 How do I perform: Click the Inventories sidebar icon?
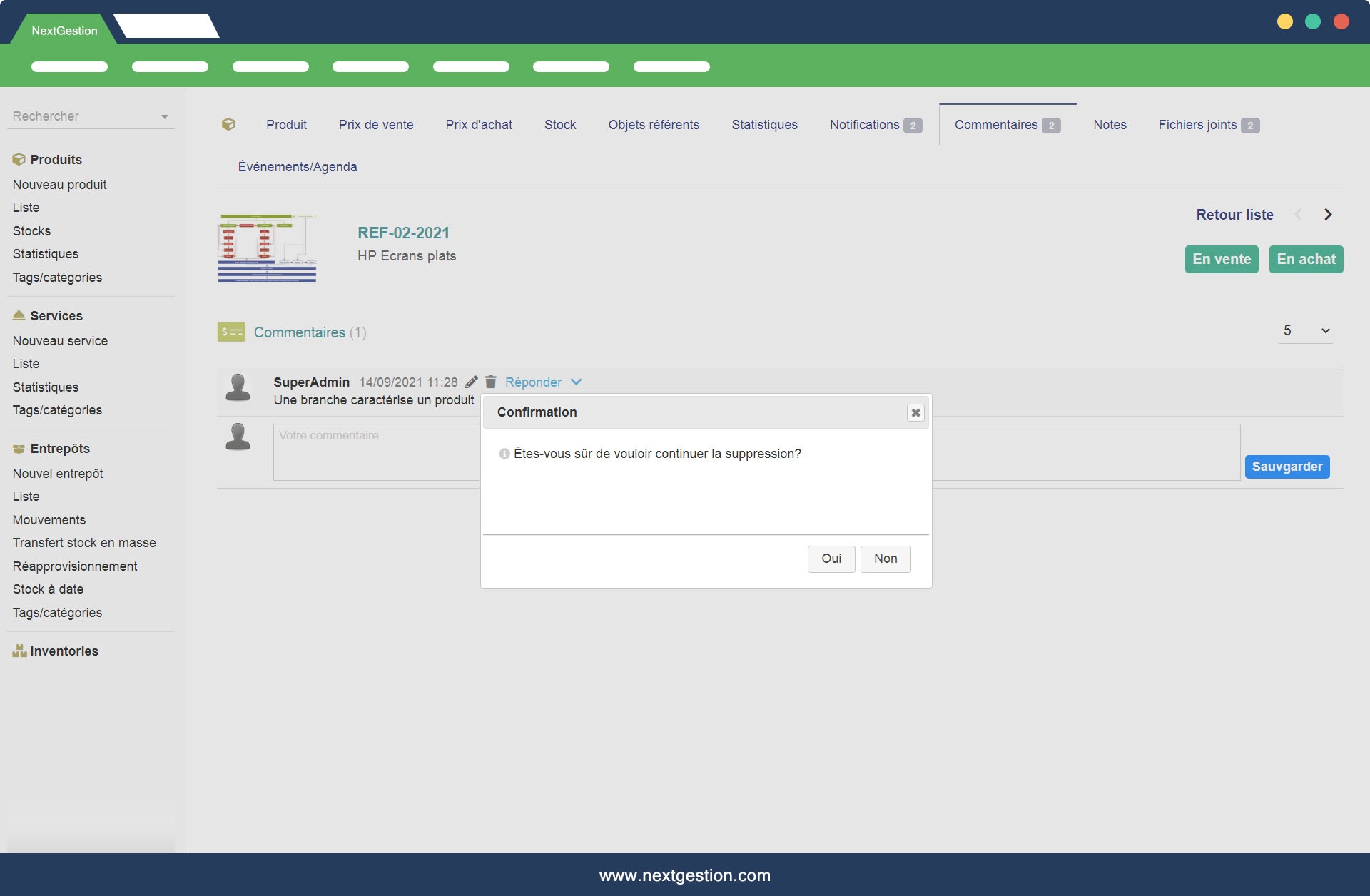click(x=19, y=651)
